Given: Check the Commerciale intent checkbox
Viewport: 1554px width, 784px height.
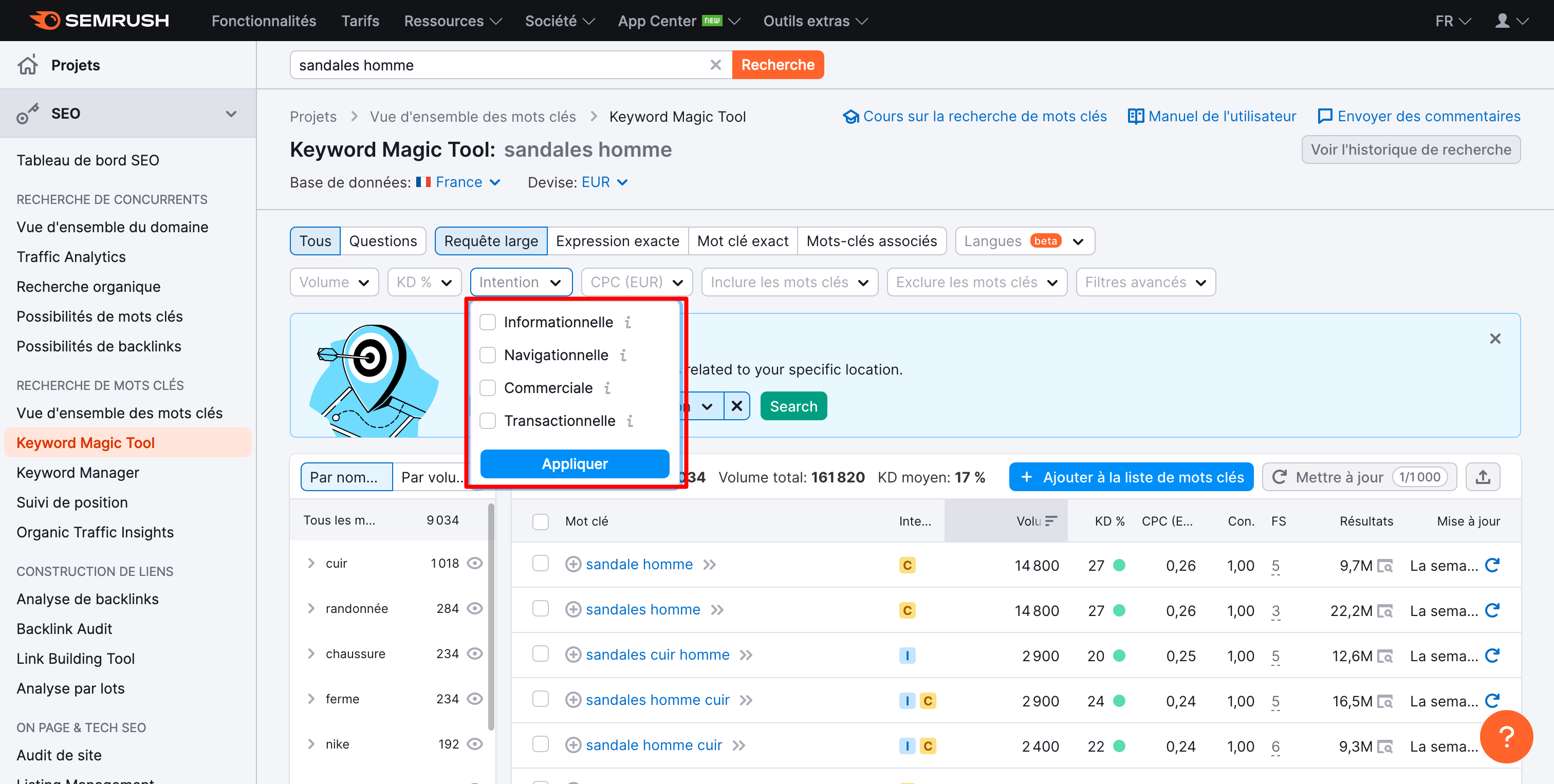Looking at the screenshot, I should (x=488, y=388).
